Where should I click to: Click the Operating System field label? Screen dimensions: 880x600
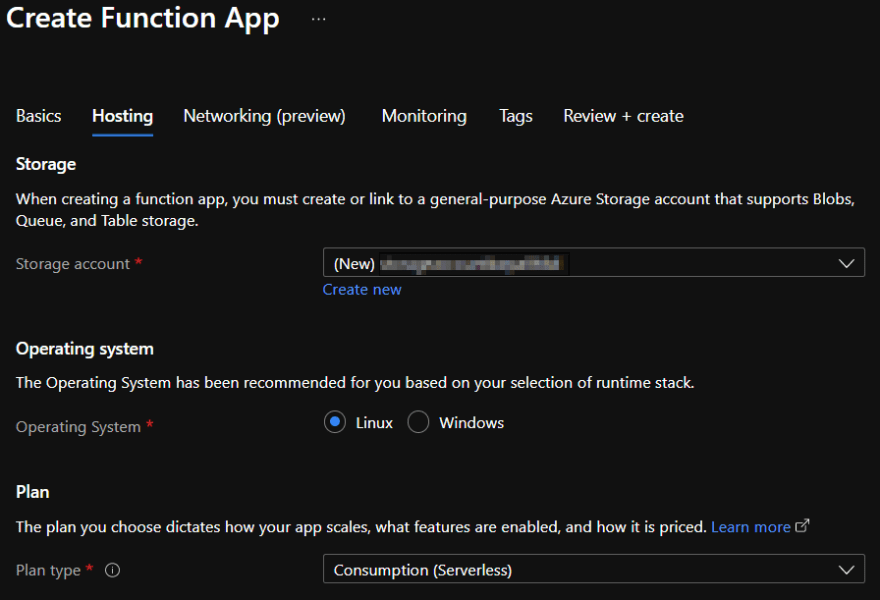click(78, 427)
